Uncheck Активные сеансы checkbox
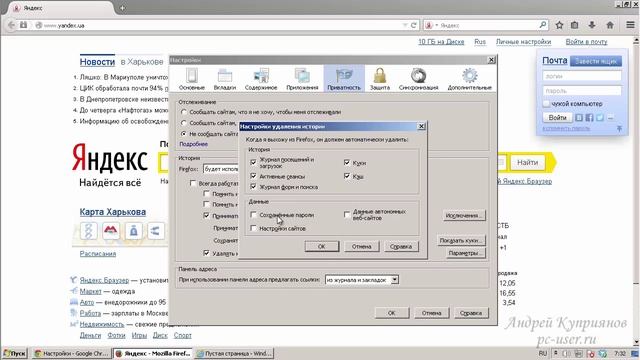This screenshot has height=360, width=640. click(253, 176)
